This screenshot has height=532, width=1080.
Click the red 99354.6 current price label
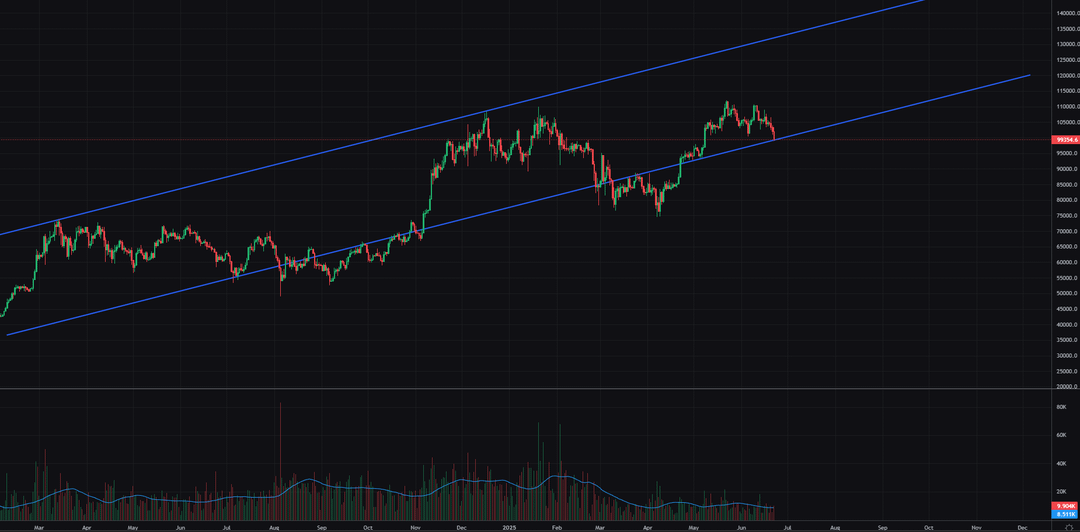coord(1066,139)
